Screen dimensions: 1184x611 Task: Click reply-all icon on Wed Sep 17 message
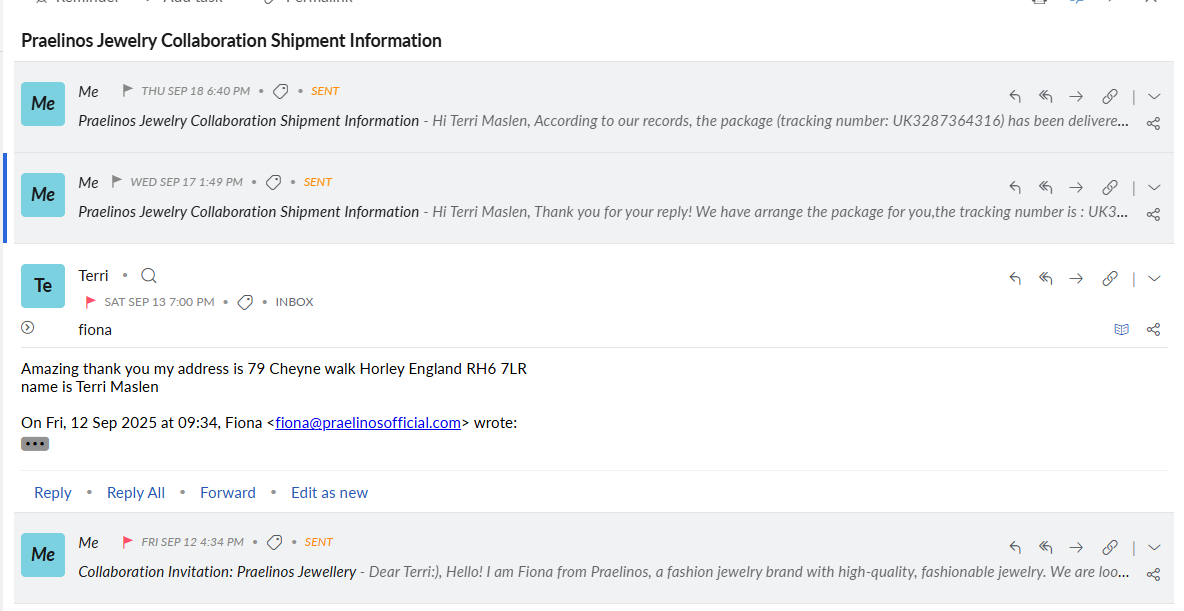click(1045, 188)
